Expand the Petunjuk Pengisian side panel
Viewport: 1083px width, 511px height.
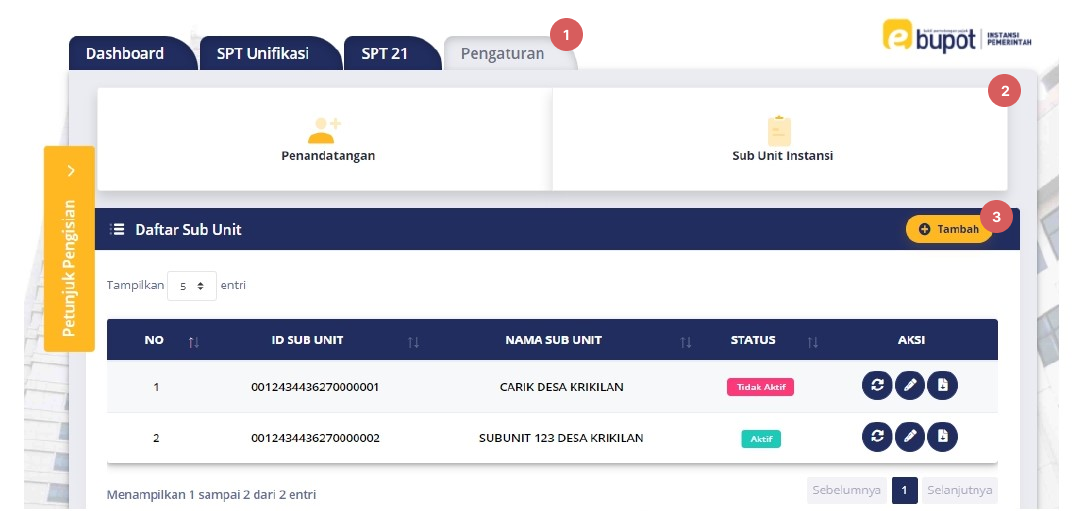tap(69, 249)
